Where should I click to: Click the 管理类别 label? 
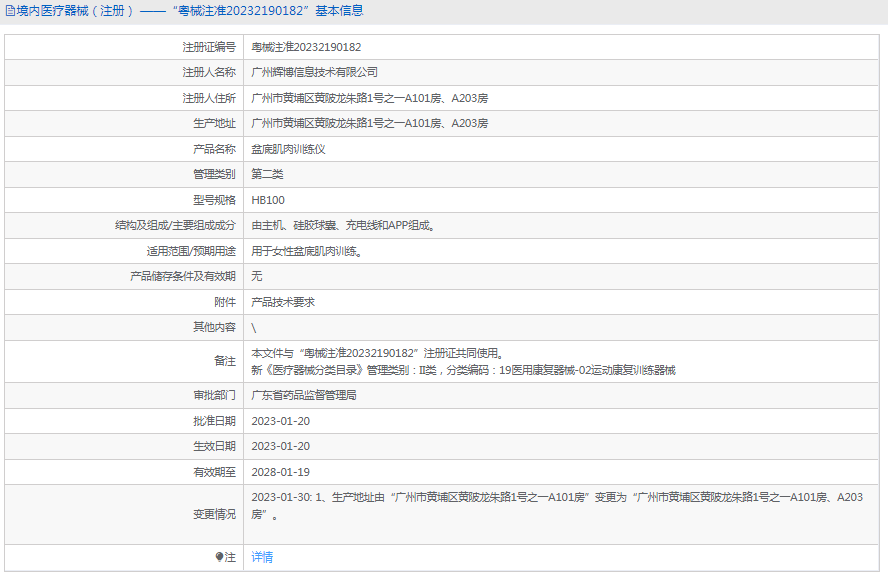point(215,174)
